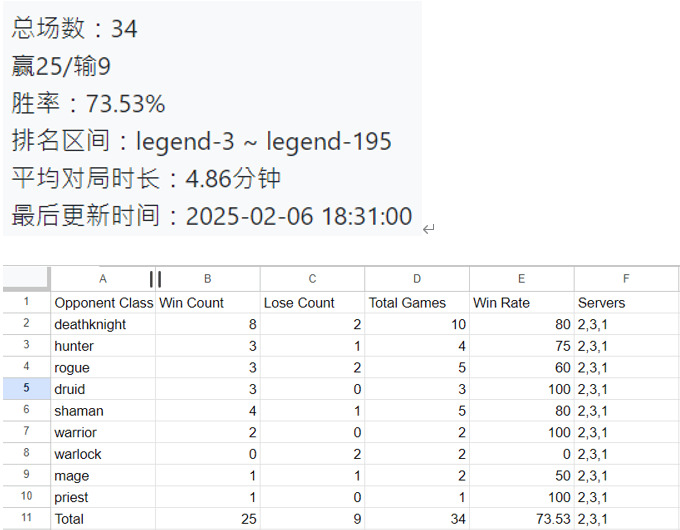Viewport: 680px width, 530px height.
Task: Select the column A header
Action: coord(103,279)
